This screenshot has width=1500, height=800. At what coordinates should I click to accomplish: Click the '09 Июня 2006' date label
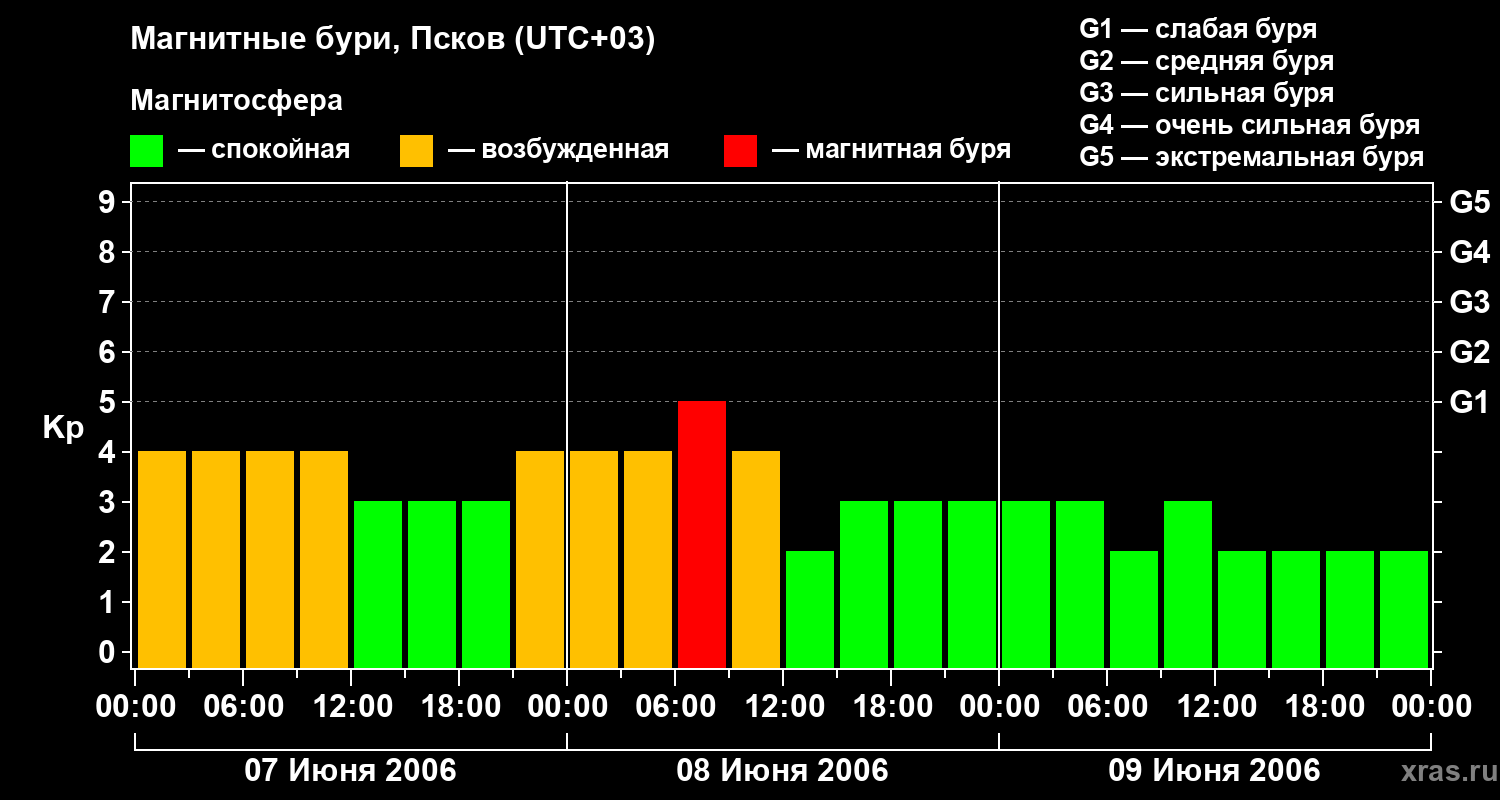pyautogui.click(x=1215, y=771)
